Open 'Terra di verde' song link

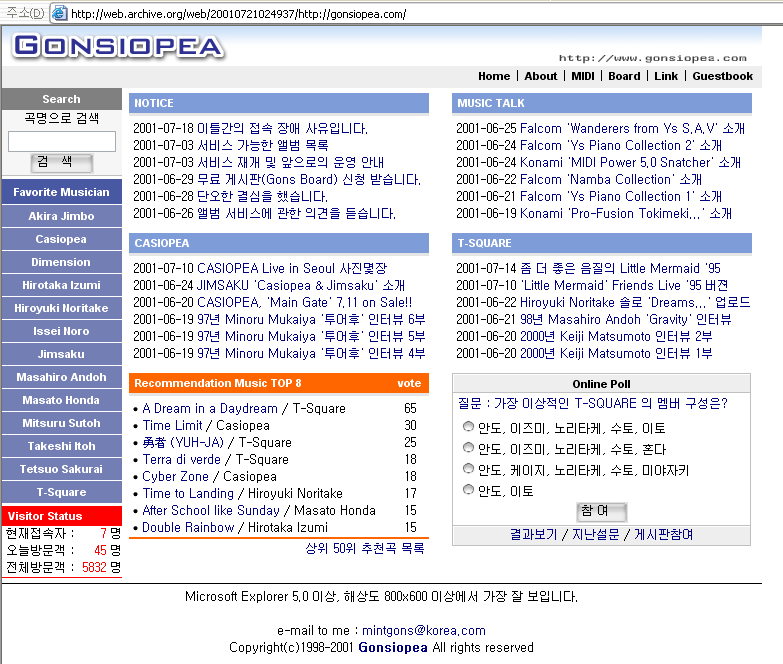[x=181, y=459]
